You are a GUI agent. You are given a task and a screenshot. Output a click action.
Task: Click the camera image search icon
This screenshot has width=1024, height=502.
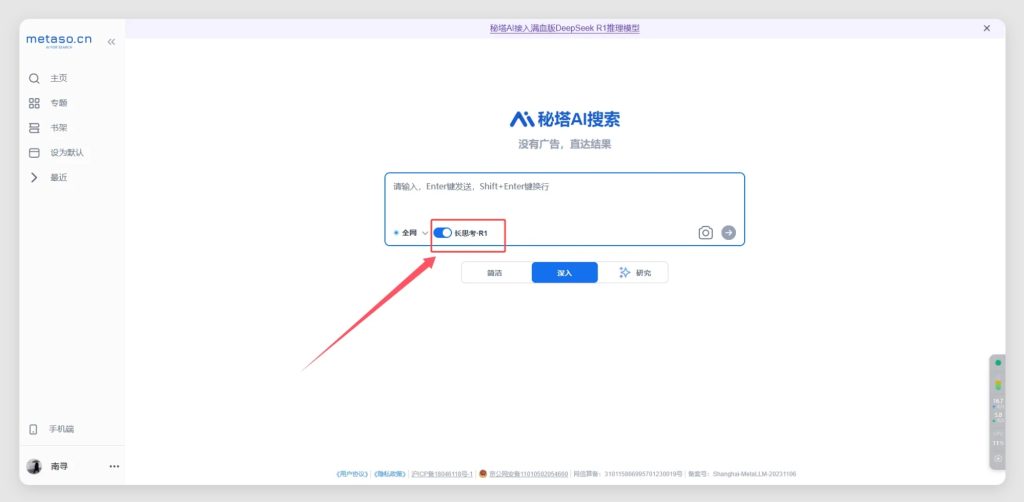click(x=705, y=233)
